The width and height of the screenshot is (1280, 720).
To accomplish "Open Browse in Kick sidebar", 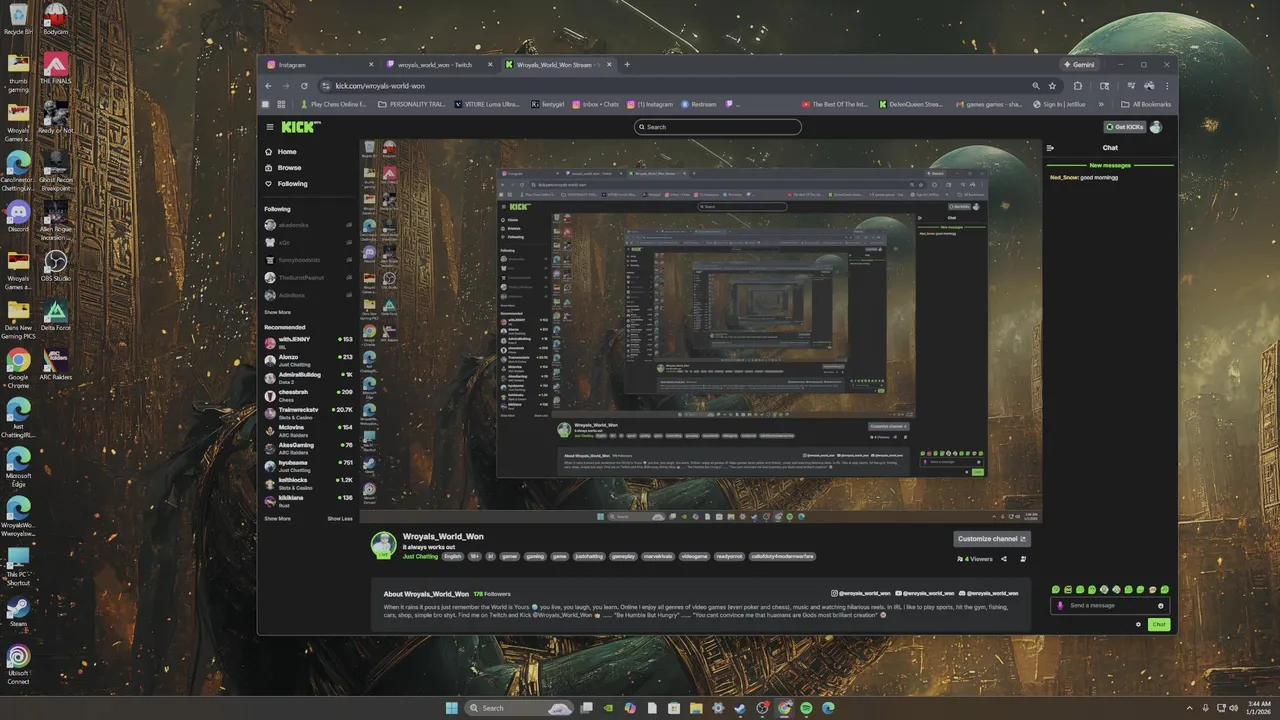I will pyautogui.click(x=289, y=168).
